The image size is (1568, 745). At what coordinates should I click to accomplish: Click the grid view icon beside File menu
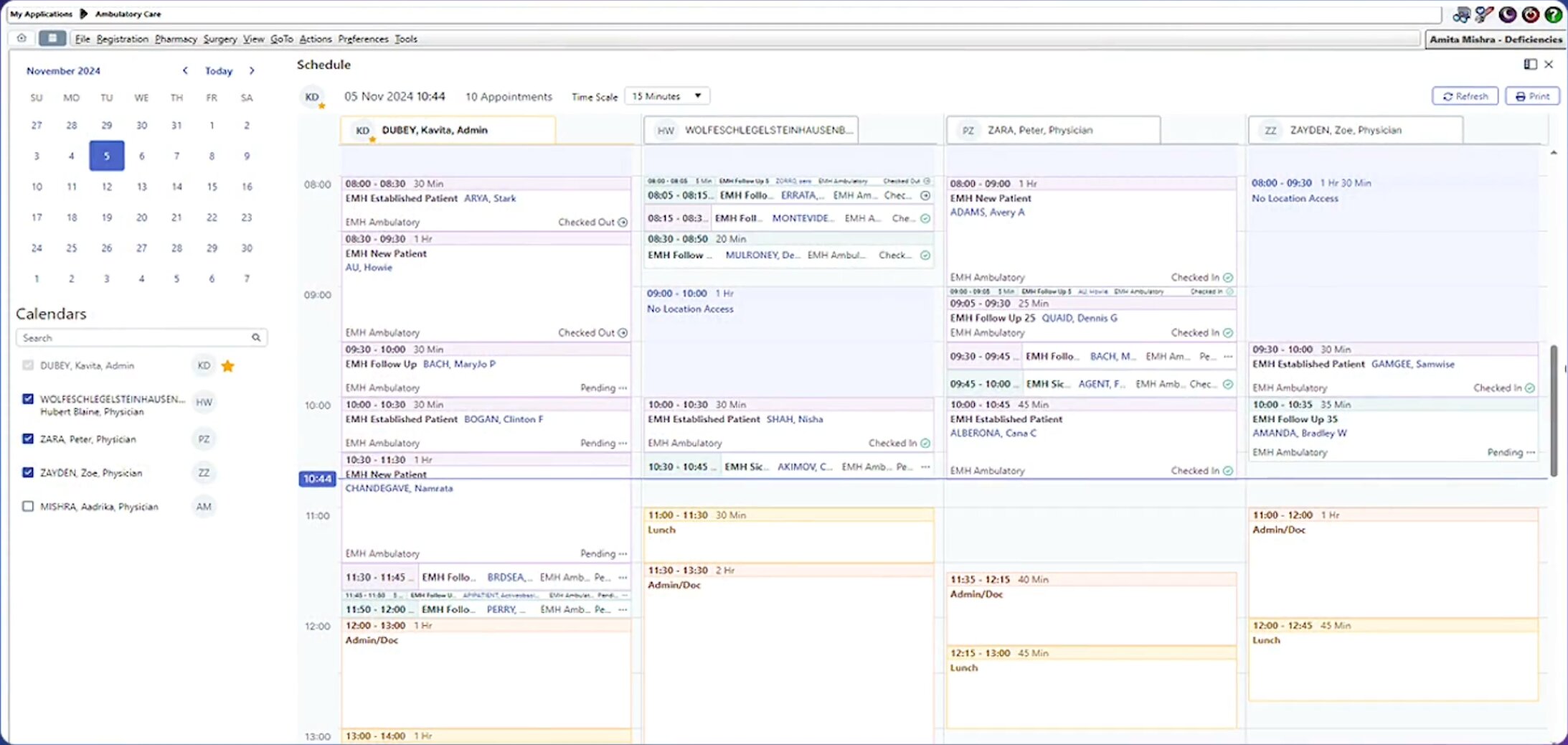(x=52, y=38)
